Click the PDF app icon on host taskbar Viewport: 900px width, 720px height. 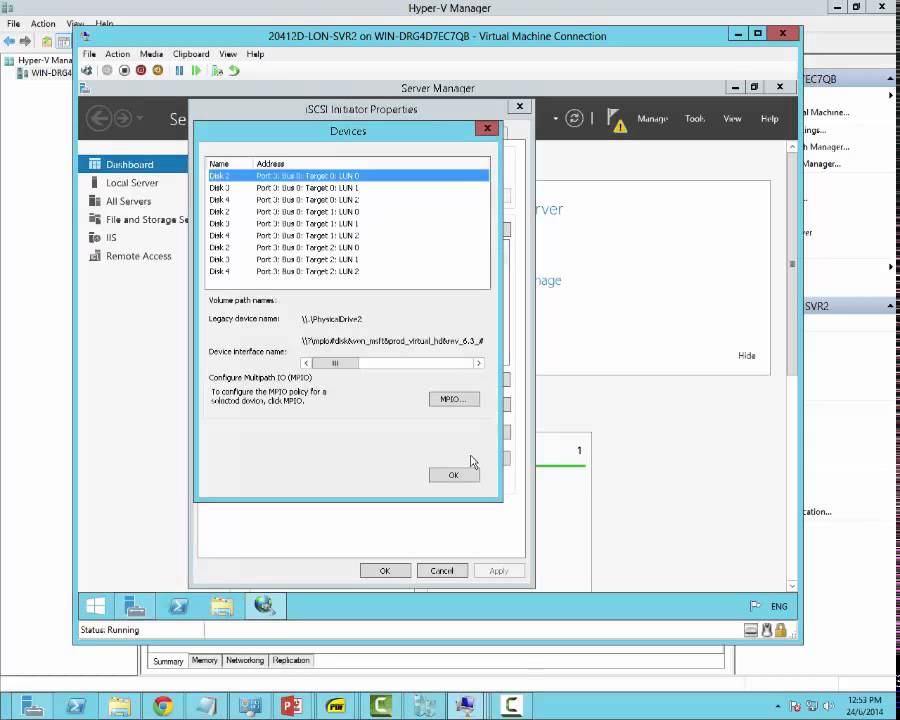point(336,706)
